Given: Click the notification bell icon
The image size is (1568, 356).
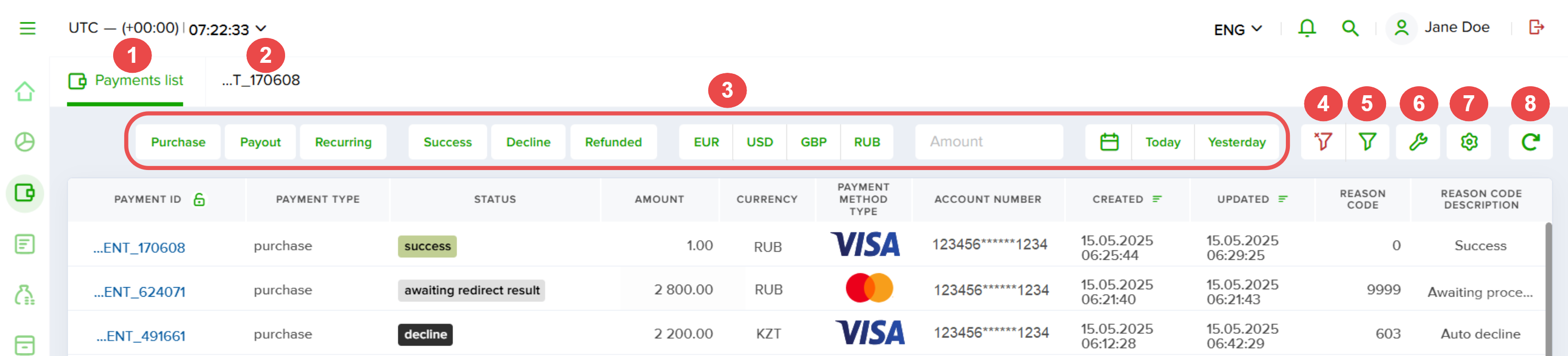Looking at the screenshot, I should click(1307, 28).
